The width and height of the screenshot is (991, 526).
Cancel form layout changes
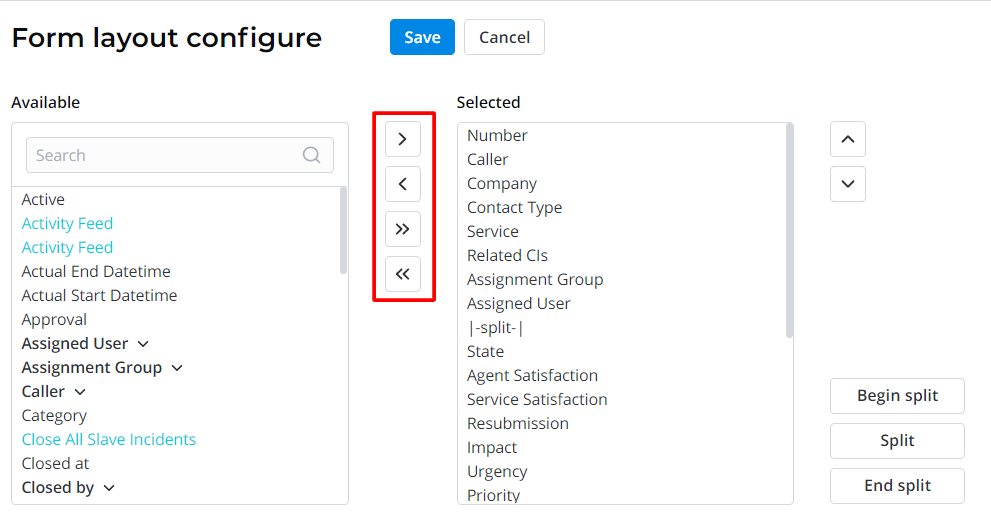[504, 37]
